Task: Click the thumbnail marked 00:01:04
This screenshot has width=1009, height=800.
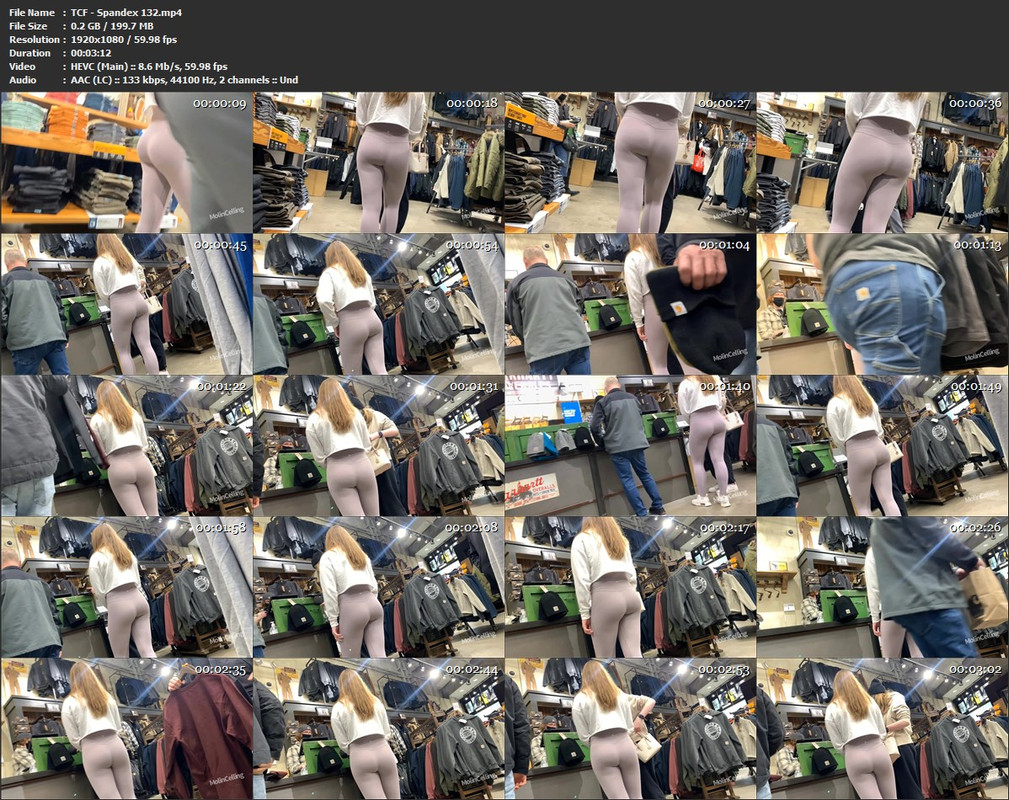Action: [x=629, y=304]
